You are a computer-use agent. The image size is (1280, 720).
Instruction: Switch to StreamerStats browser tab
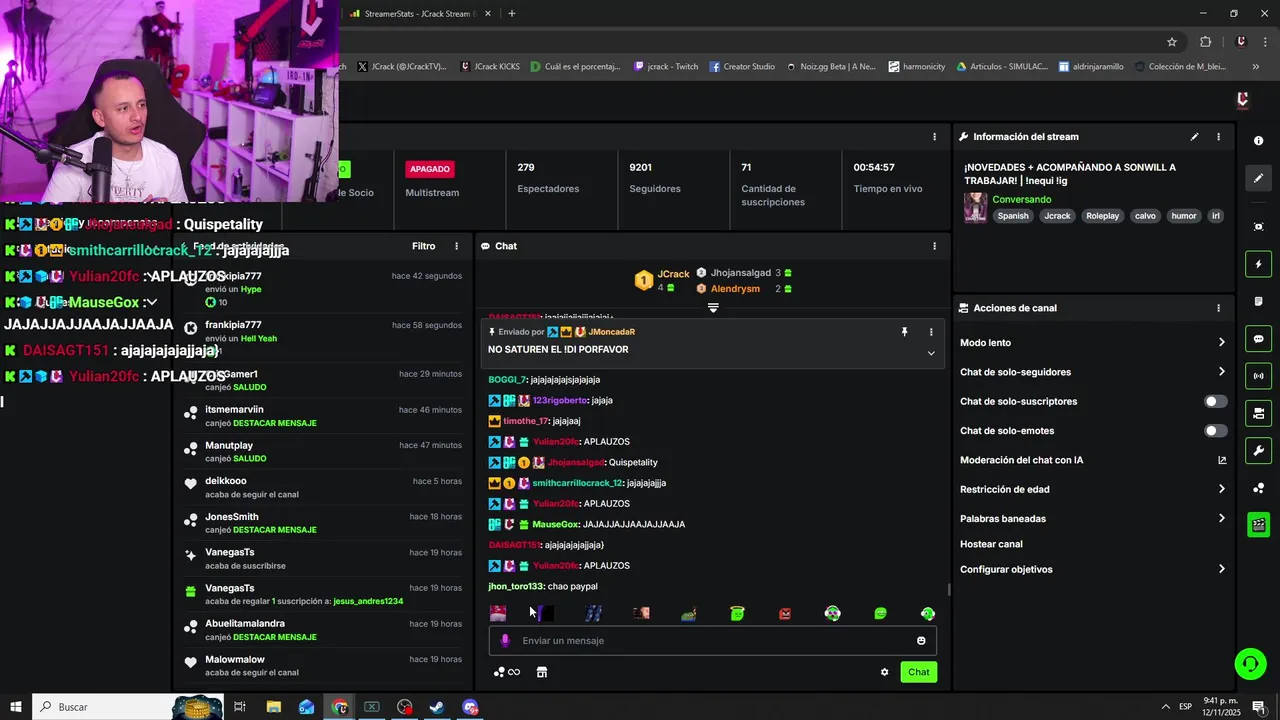coord(418,14)
